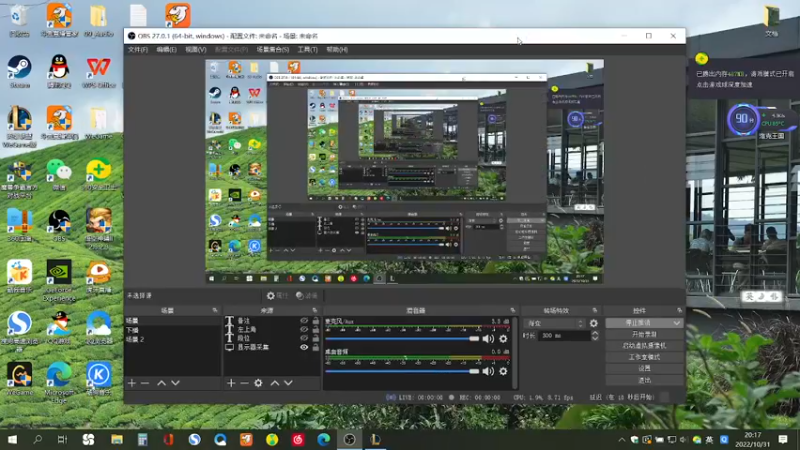This screenshot has width=800, height=450.
Task: Click the 启动虚拟摄像机 button
Action: (x=644, y=345)
